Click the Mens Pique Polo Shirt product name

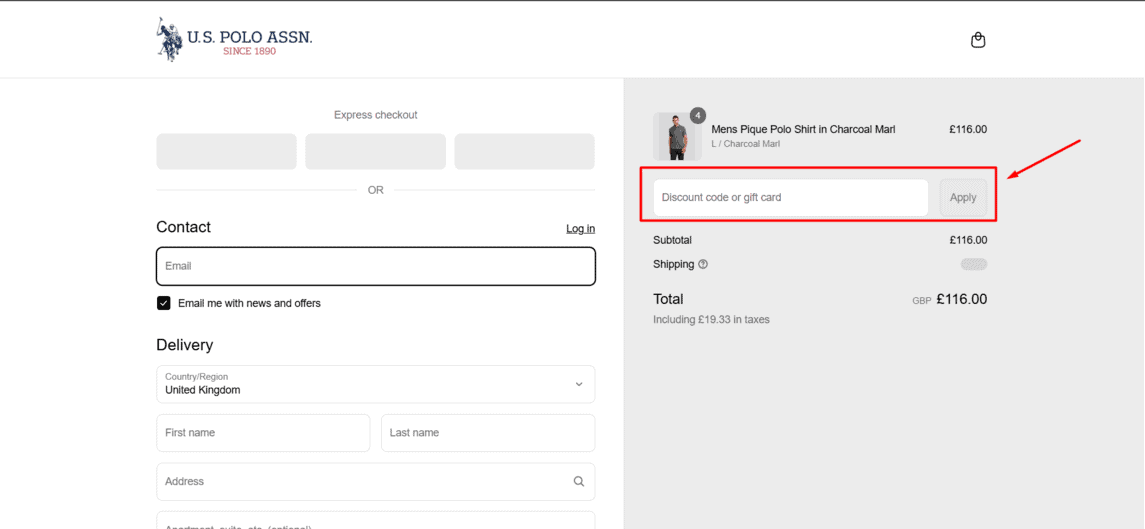tap(803, 129)
